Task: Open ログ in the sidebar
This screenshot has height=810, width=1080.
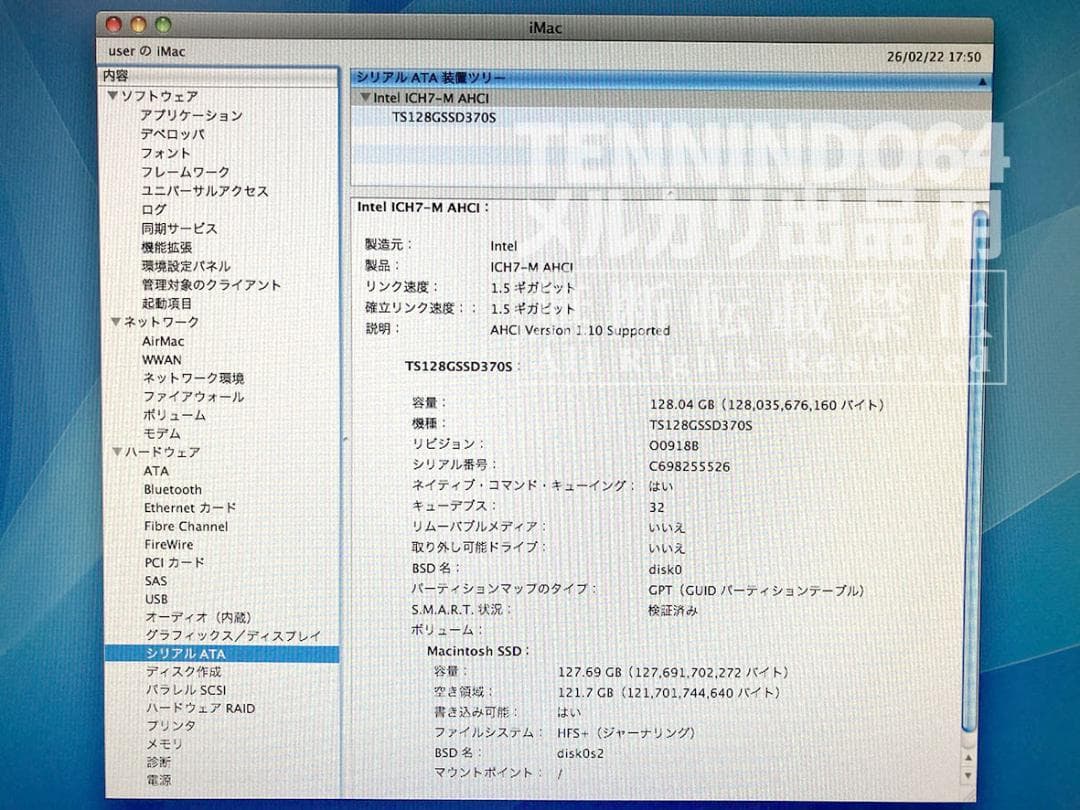Action: point(154,209)
